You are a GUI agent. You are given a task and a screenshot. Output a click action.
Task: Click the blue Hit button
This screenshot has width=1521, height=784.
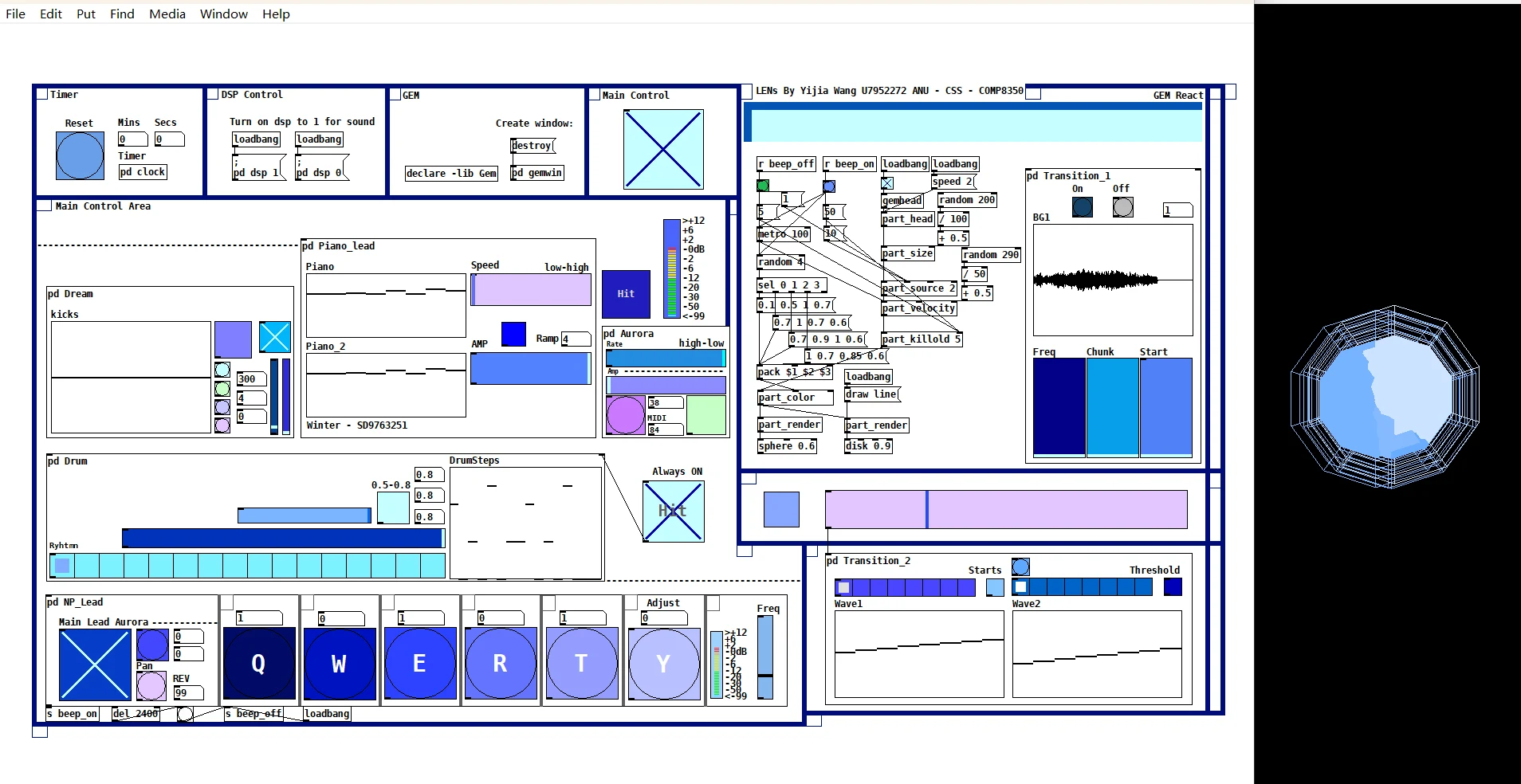(x=626, y=294)
